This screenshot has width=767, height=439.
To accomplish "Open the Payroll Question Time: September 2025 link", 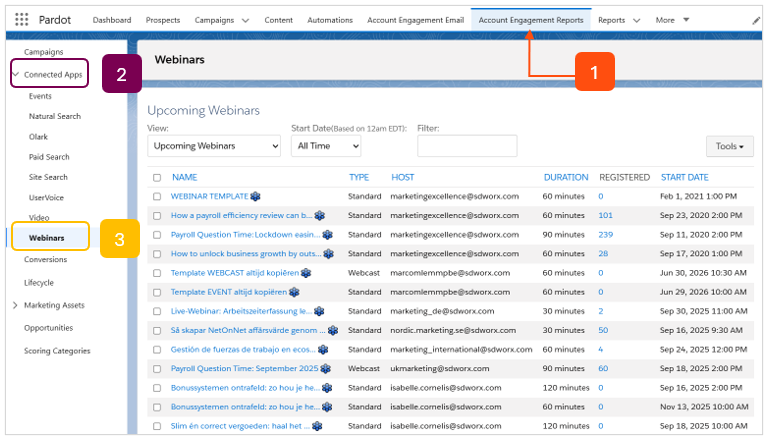I will [x=244, y=369].
